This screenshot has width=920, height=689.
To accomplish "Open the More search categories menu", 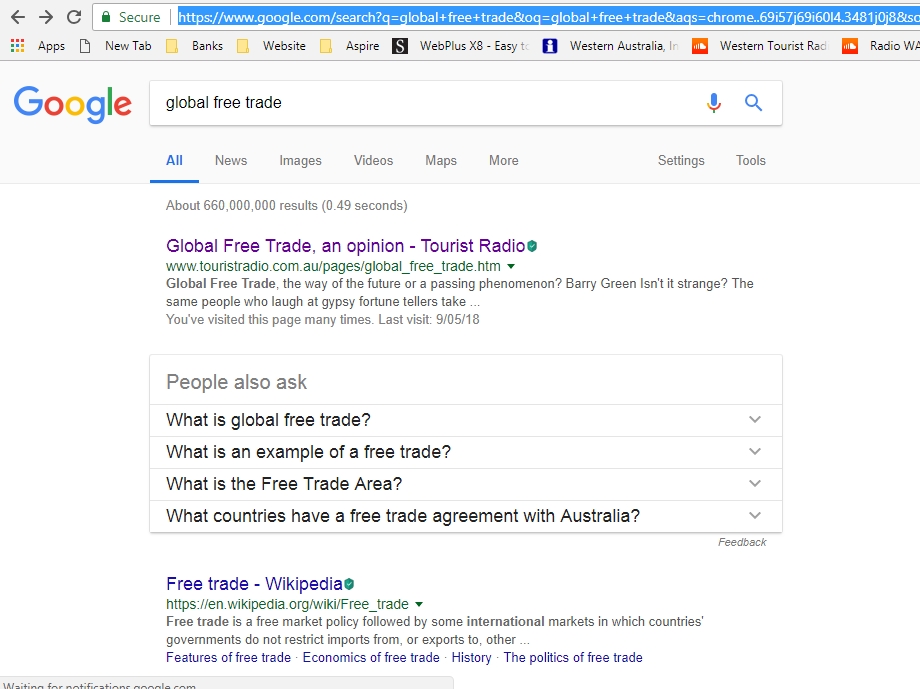I will (503, 161).
